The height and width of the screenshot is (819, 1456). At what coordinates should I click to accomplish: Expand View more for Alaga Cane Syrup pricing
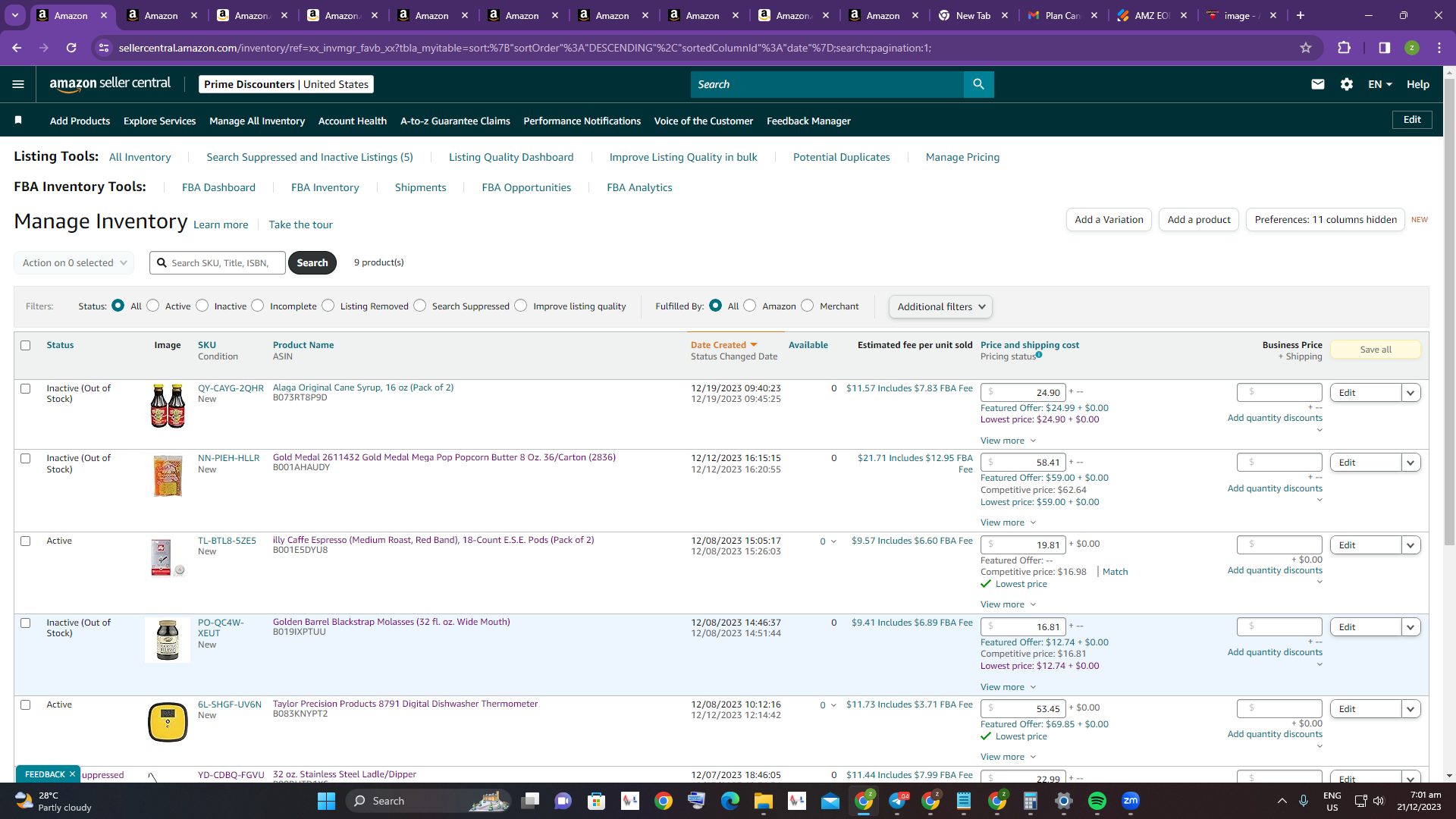(x=1008, y=441)
